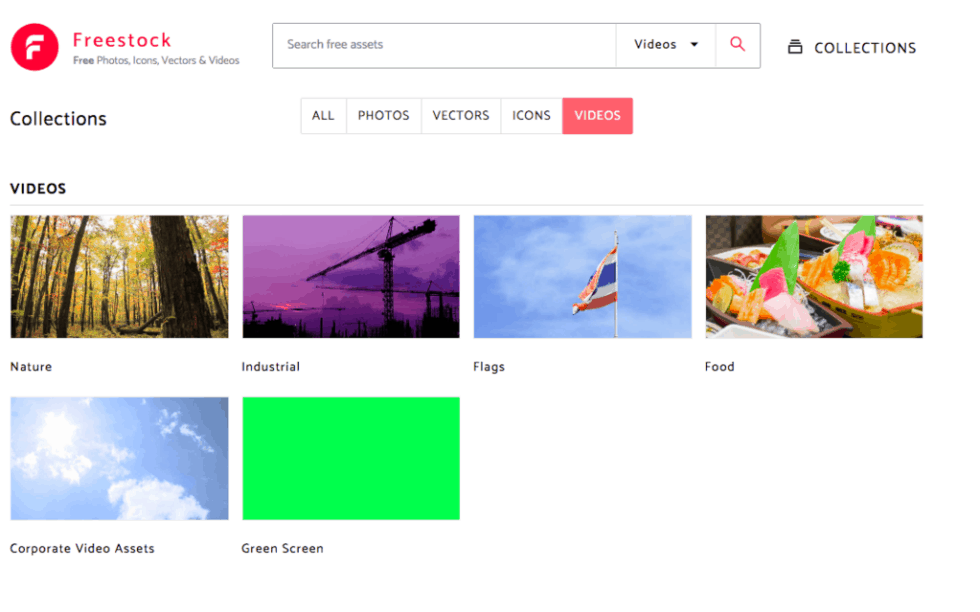Image resolution: width=980 pixels, height=612 pixels.
Task: Switch to the PHOTOS tab
Action: point(383,115)
